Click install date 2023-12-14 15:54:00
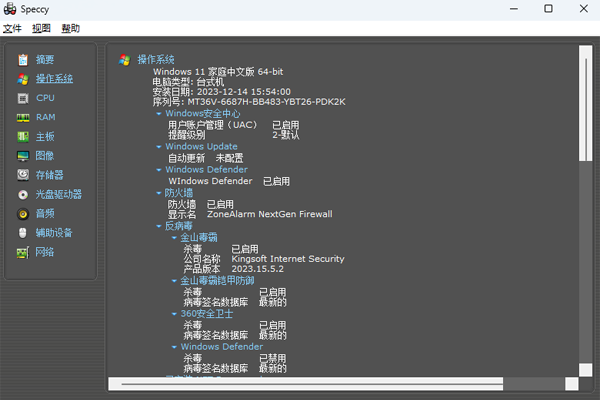The width and height of the screenshot is (600, 400). [244, 92]
